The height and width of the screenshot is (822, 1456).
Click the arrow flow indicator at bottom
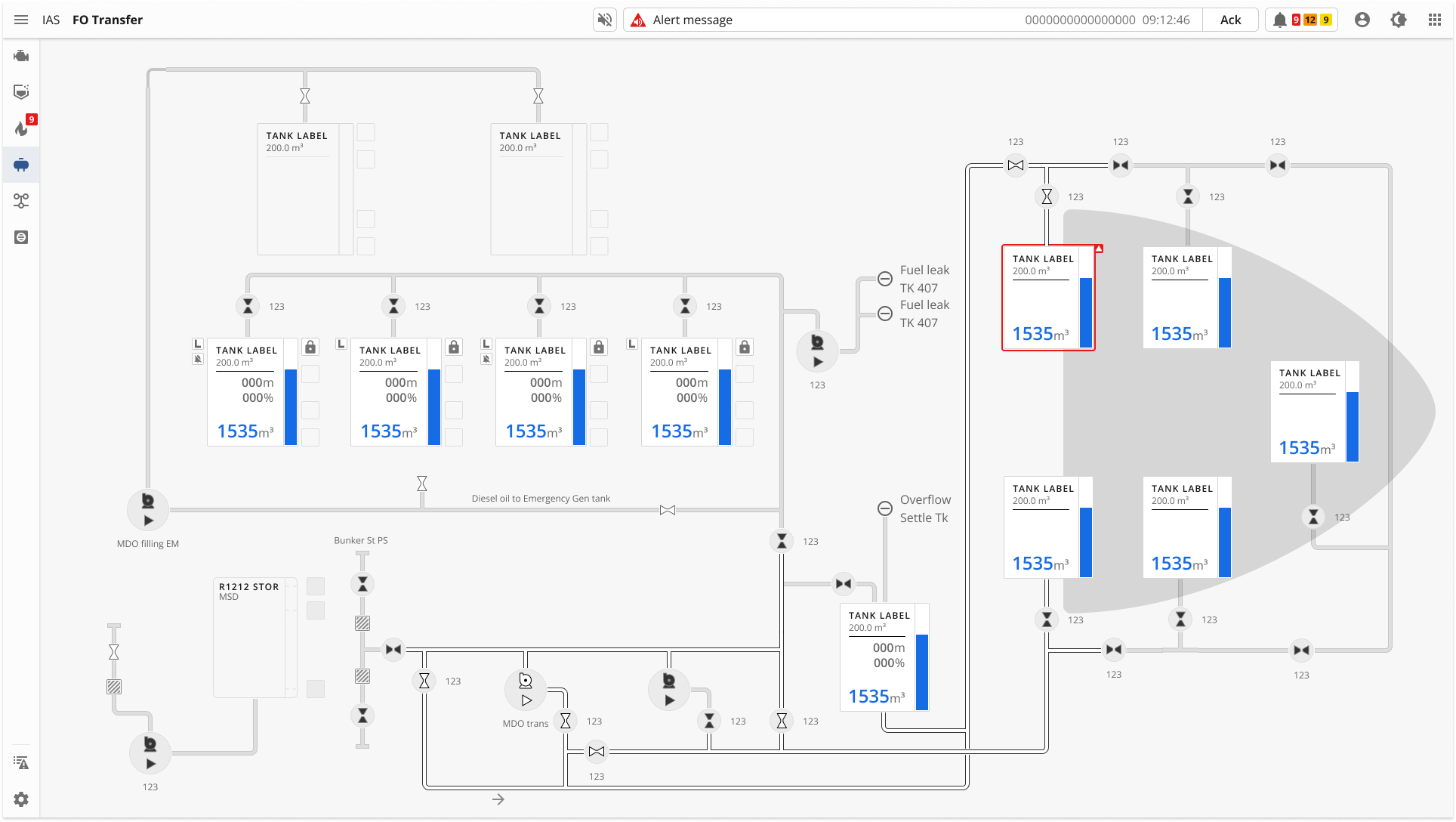click(x=498, y=799)
